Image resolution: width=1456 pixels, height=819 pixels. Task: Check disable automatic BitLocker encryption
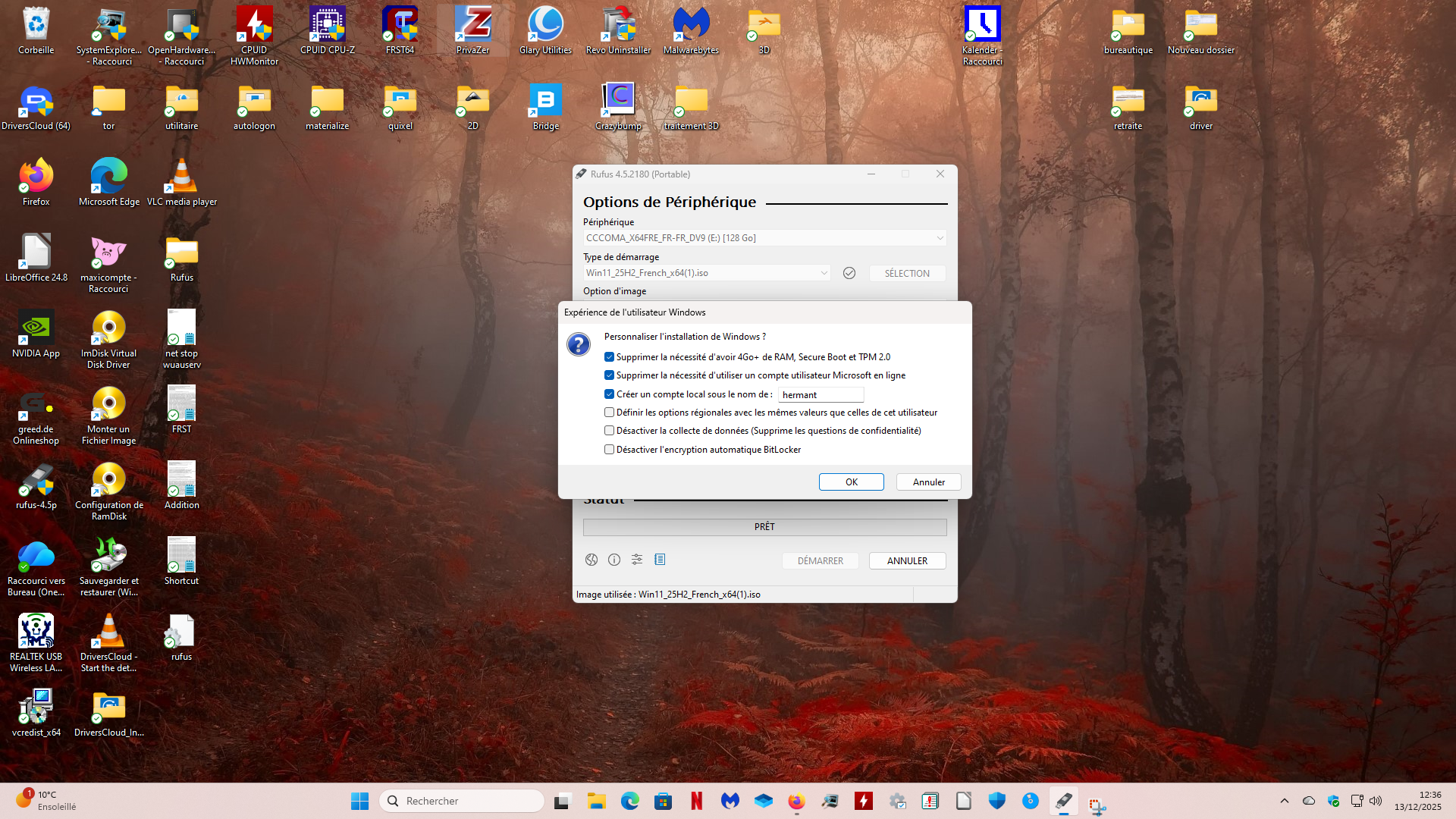click(x=609, y=450)
